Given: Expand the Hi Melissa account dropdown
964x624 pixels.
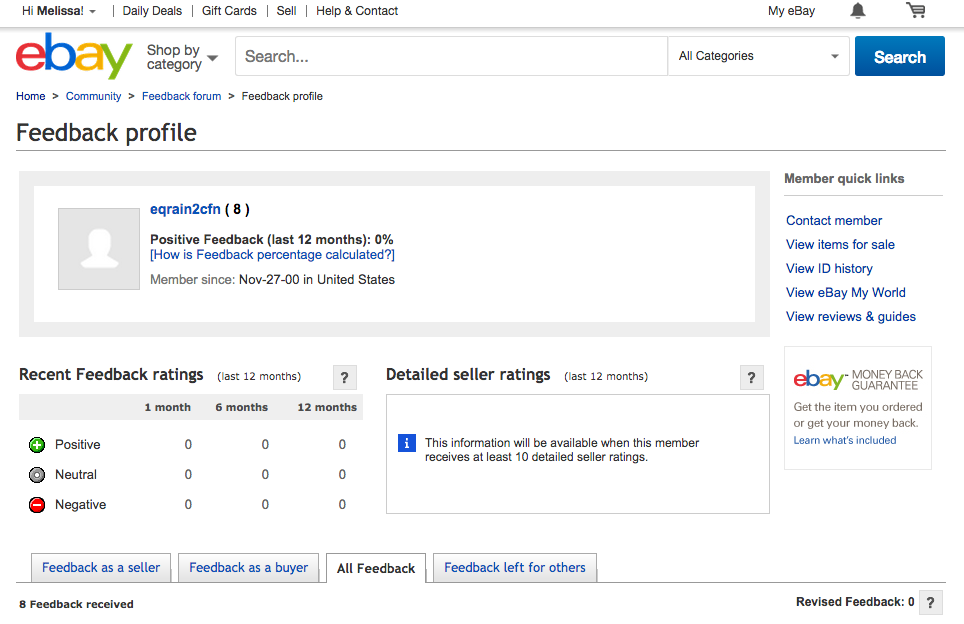Looking at the screenshot, I should coord(59,11).
